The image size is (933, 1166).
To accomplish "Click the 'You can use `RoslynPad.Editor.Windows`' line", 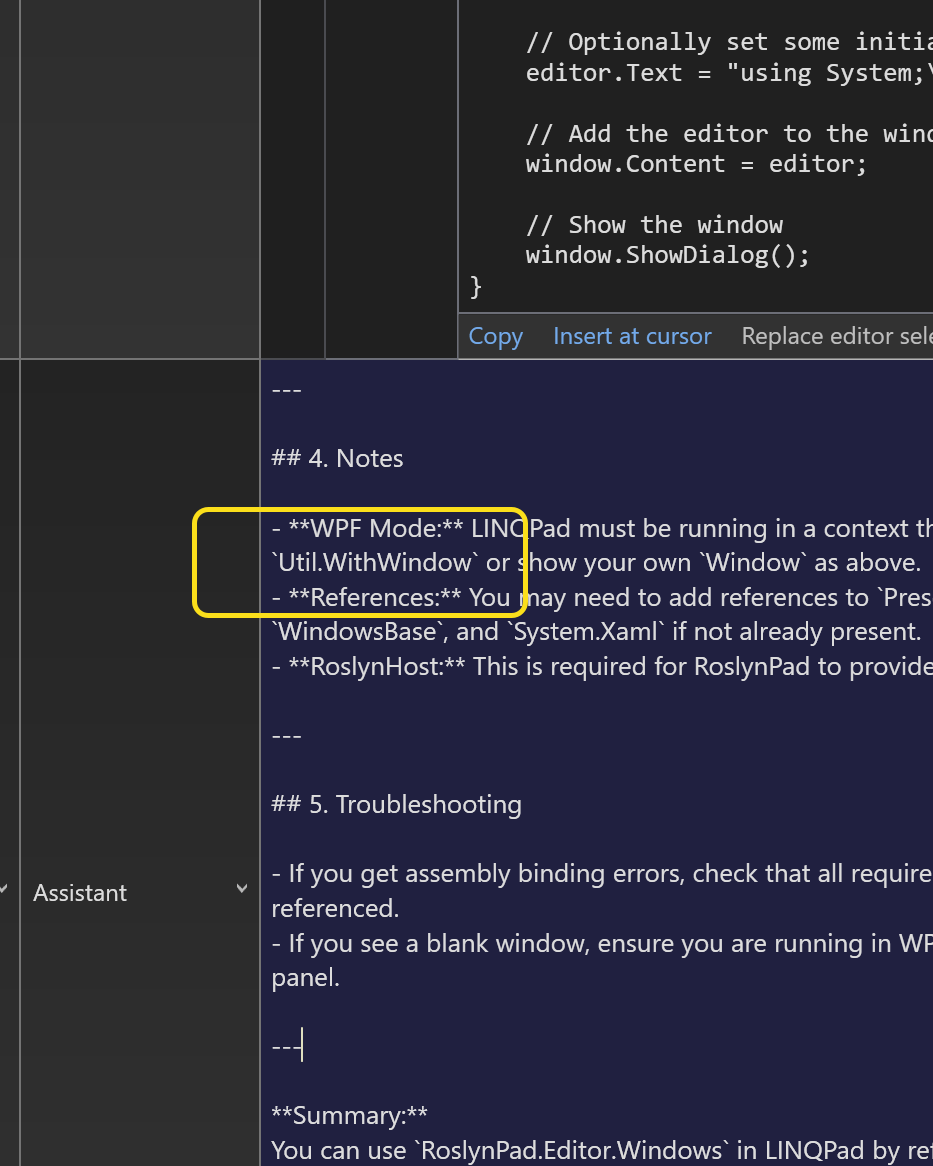I will coord(602,1150).
